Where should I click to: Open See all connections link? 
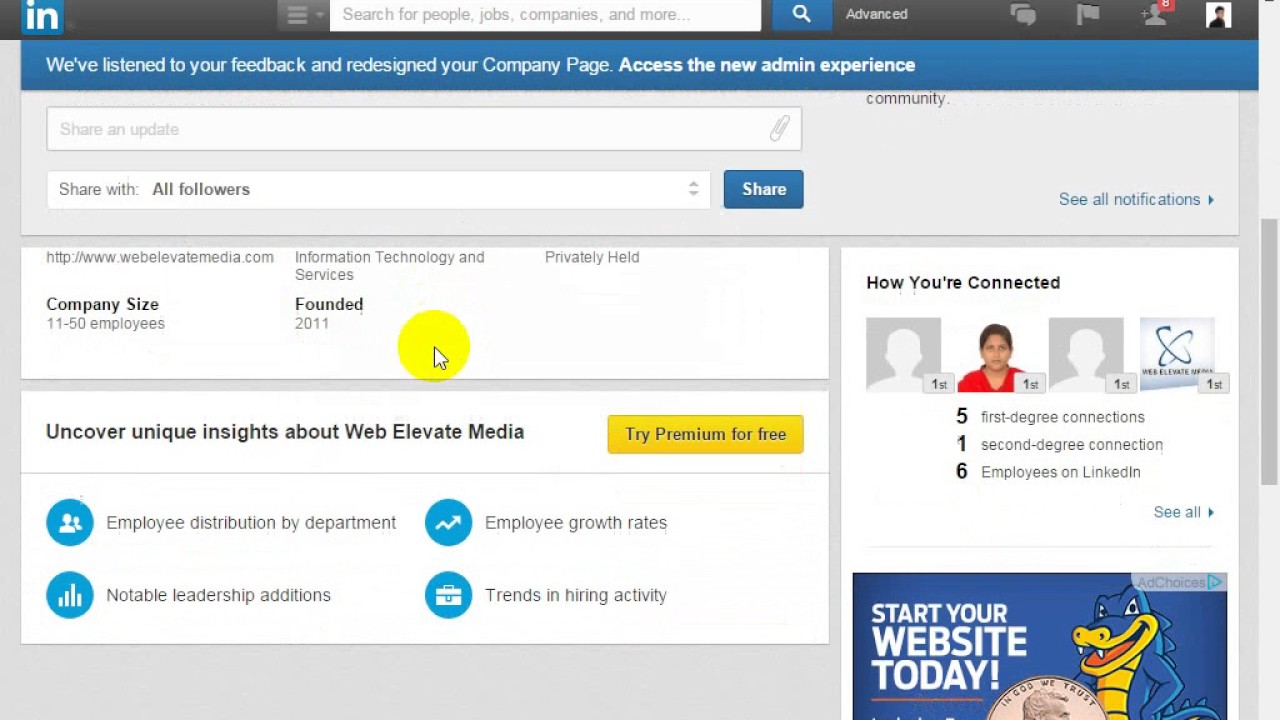[1184, 512]
